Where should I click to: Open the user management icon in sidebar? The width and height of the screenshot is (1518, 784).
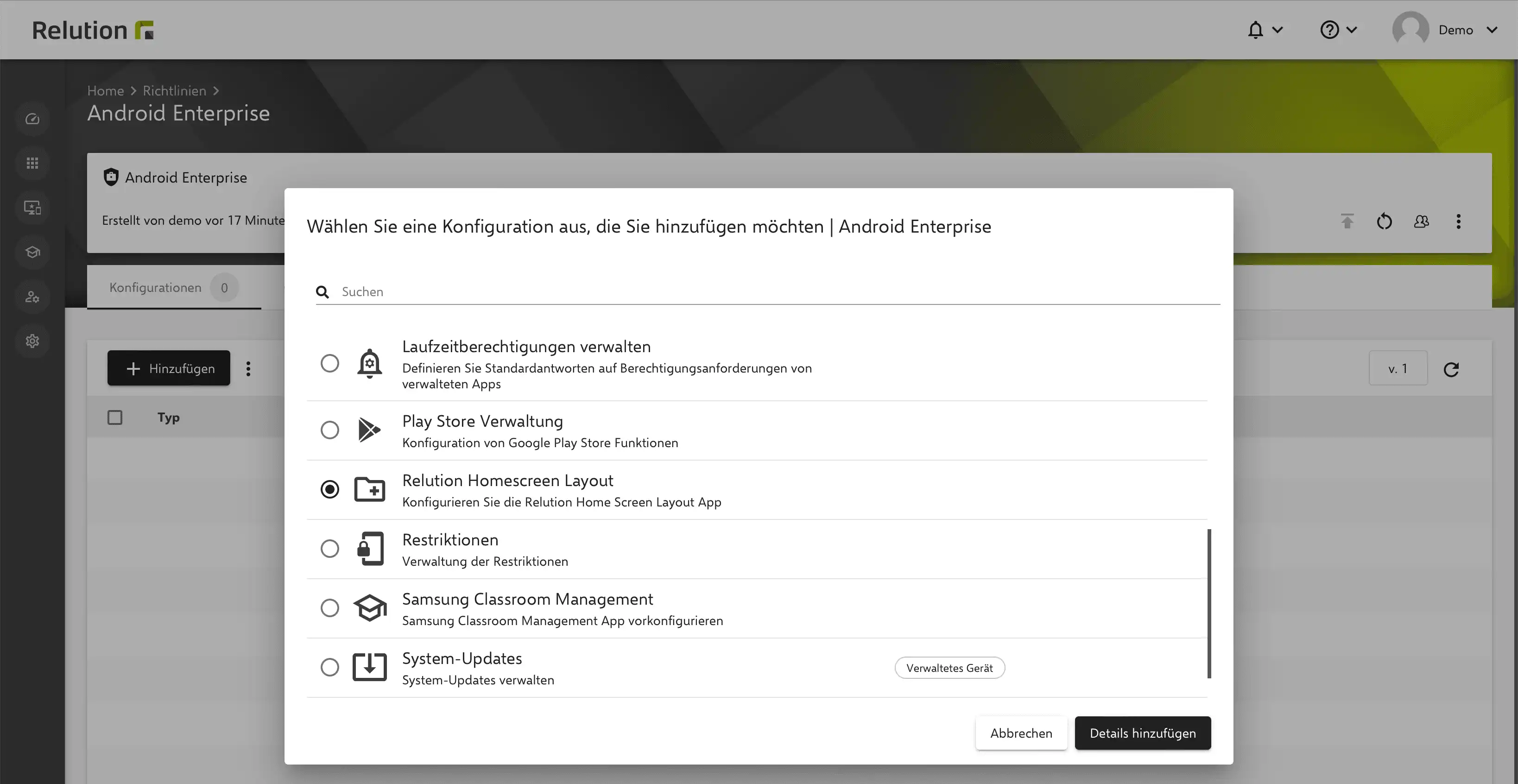coord(32,297)
